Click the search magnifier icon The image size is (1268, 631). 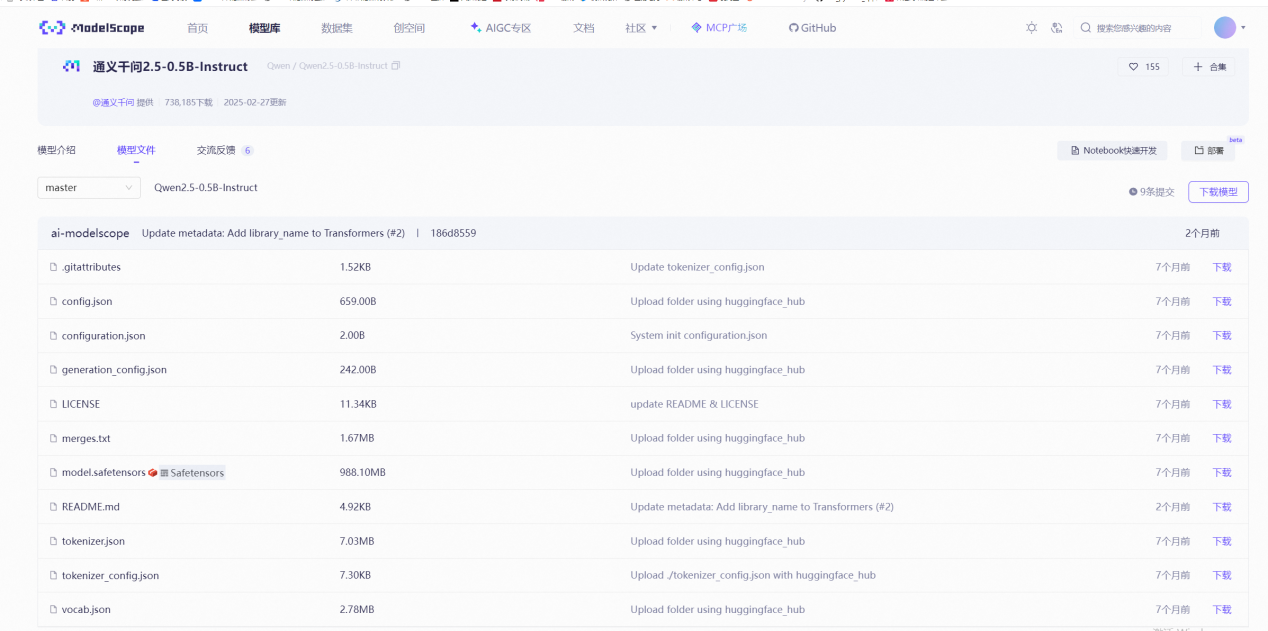(x=1085, y=28)
